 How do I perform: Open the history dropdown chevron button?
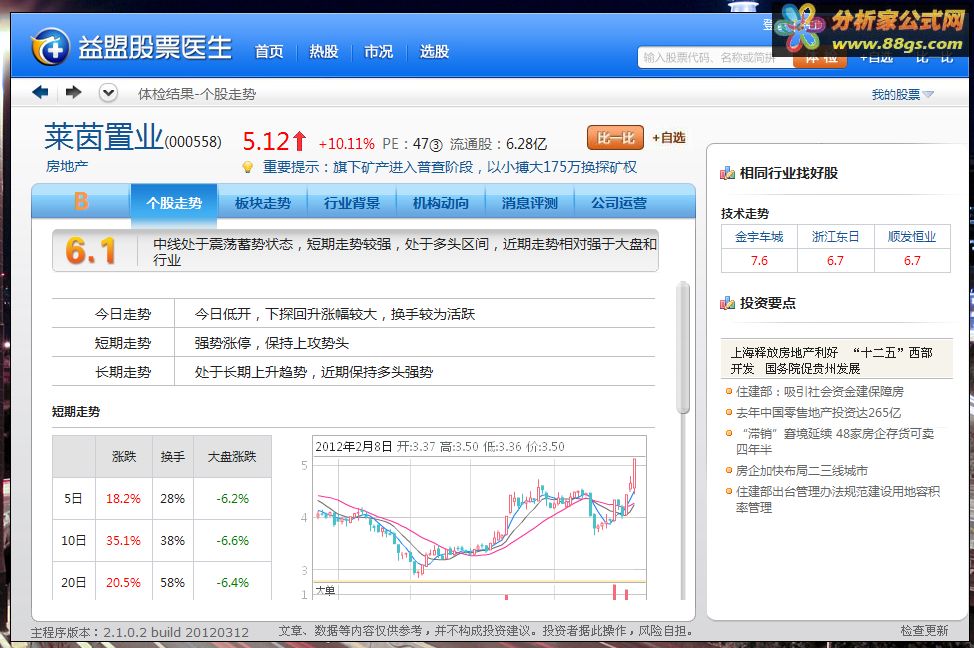point(108,93)
